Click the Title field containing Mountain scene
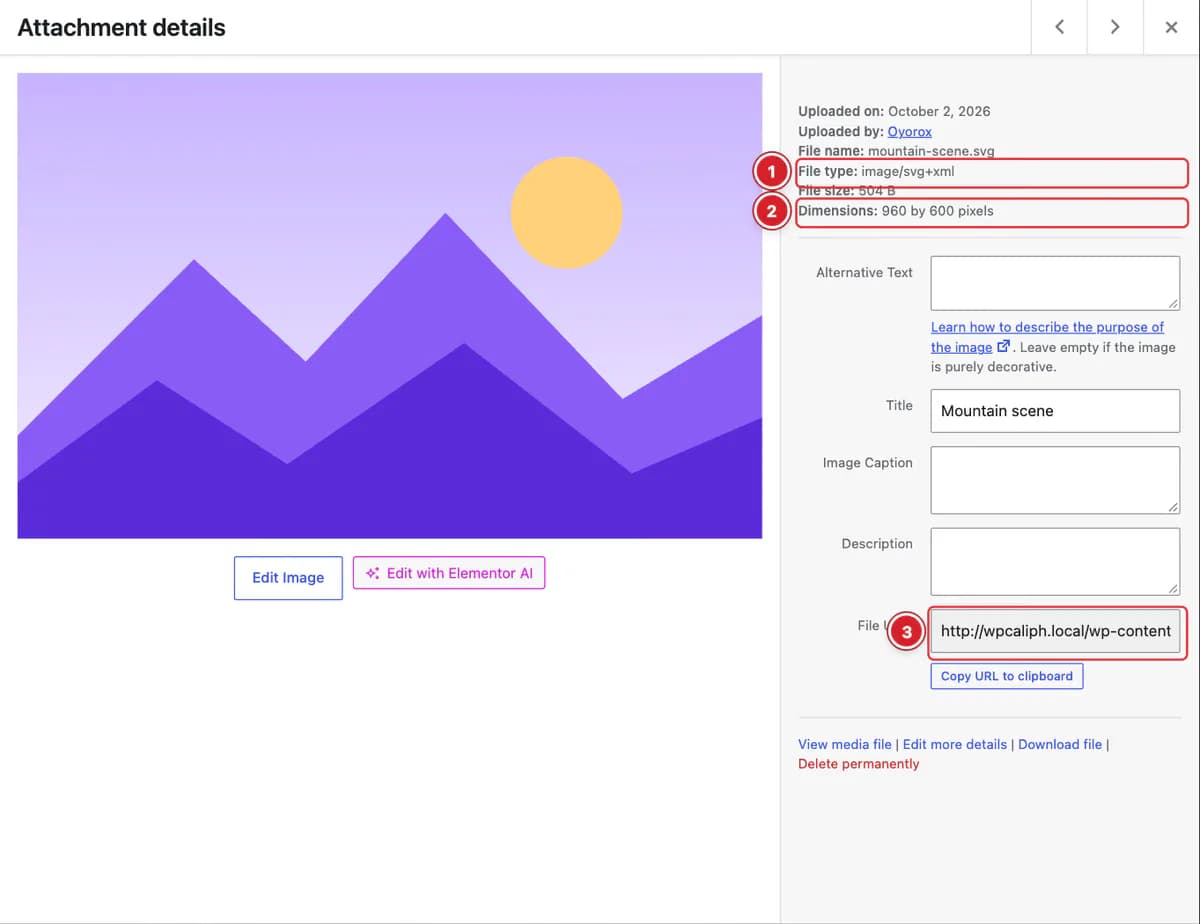This screenshot has width=1200, height=924. (1055, 411)
